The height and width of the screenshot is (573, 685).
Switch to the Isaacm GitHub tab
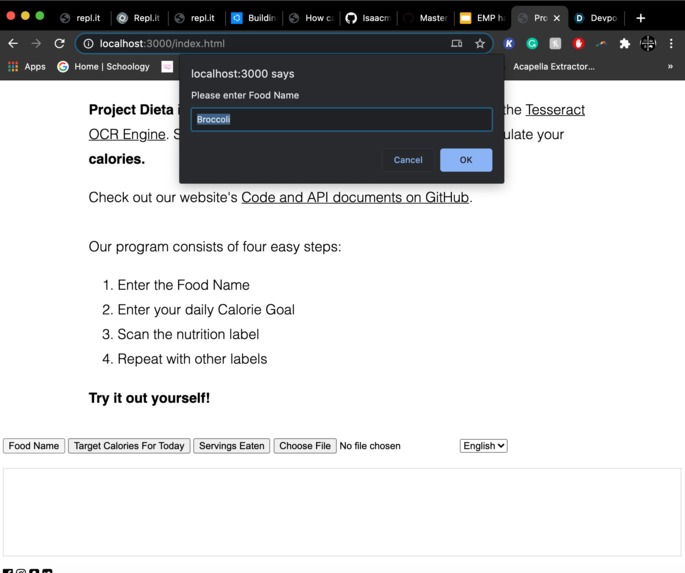[x=368, y=18]
